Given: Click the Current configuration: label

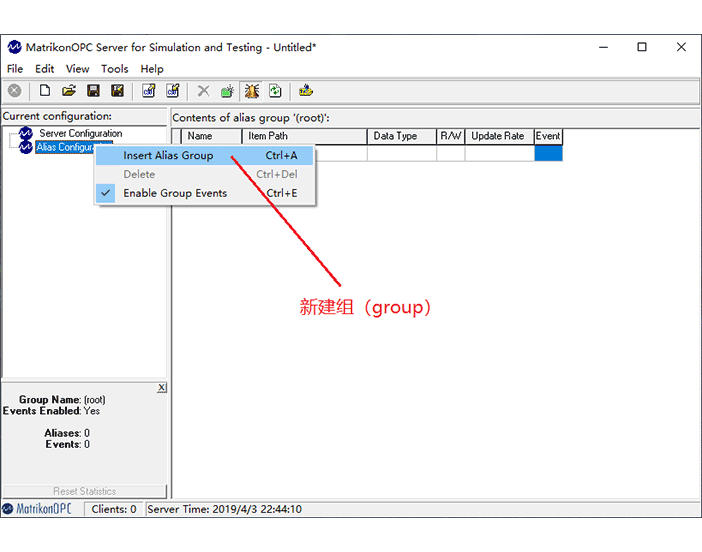Looking at the screenshot, I should (57, 116).
